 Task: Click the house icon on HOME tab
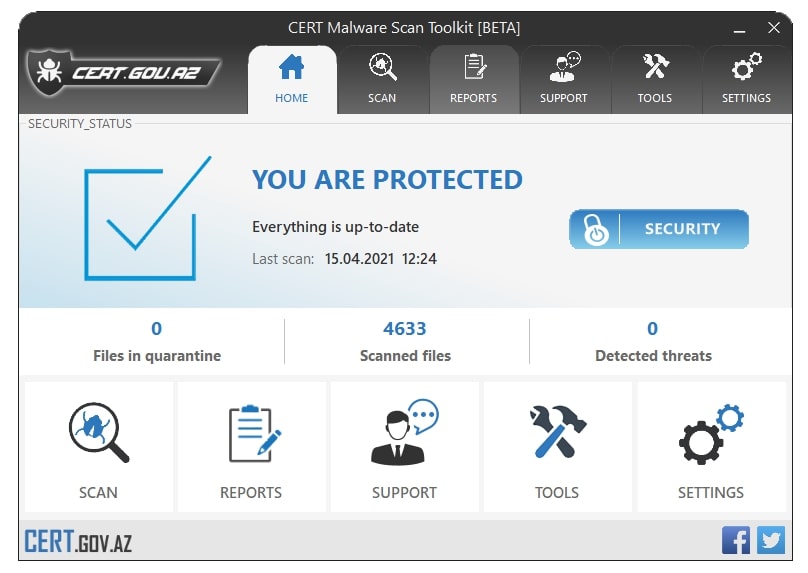(292, 67)
